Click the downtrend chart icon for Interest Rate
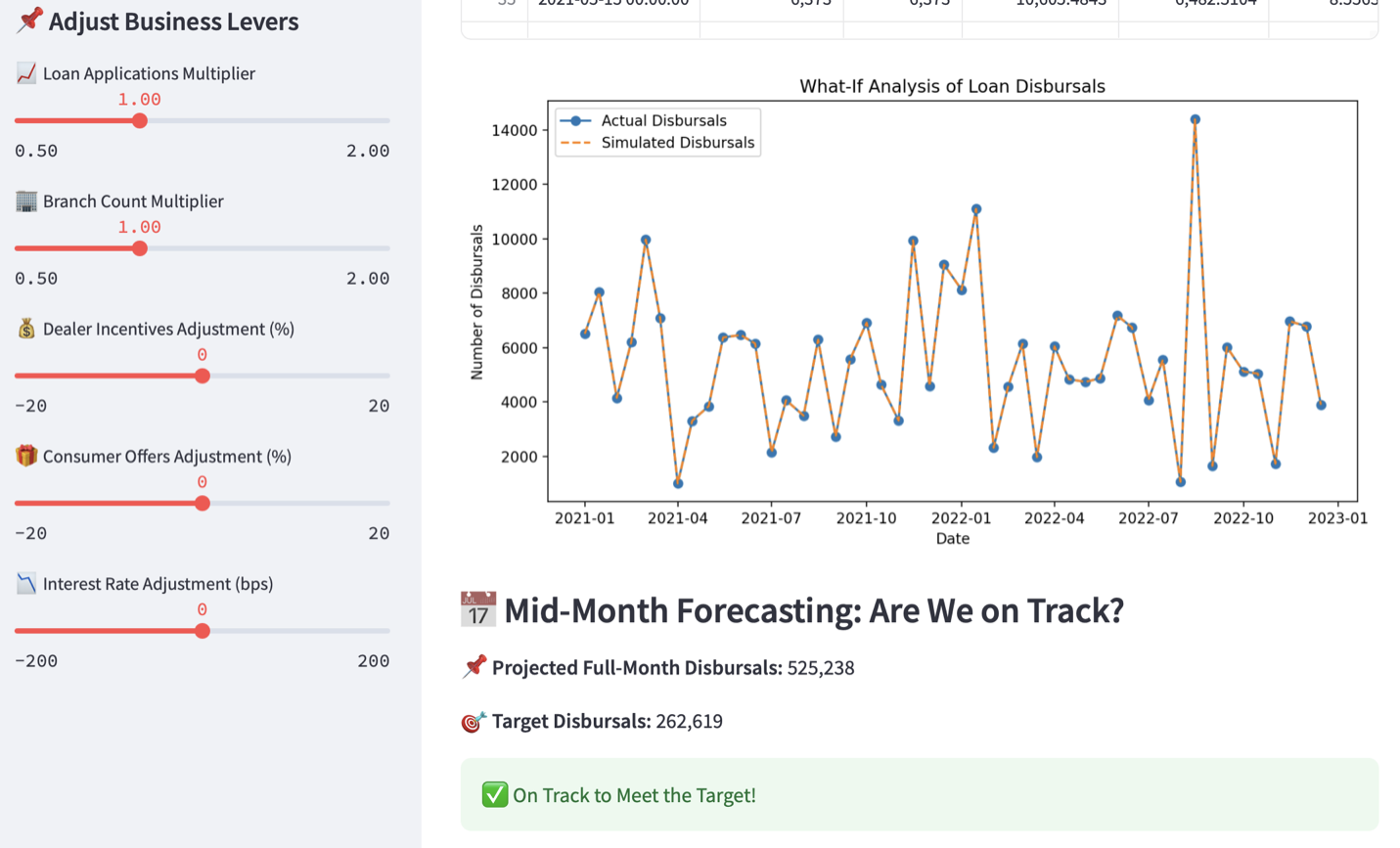Viewport: 1400px width, 848px height. [26, 584]
